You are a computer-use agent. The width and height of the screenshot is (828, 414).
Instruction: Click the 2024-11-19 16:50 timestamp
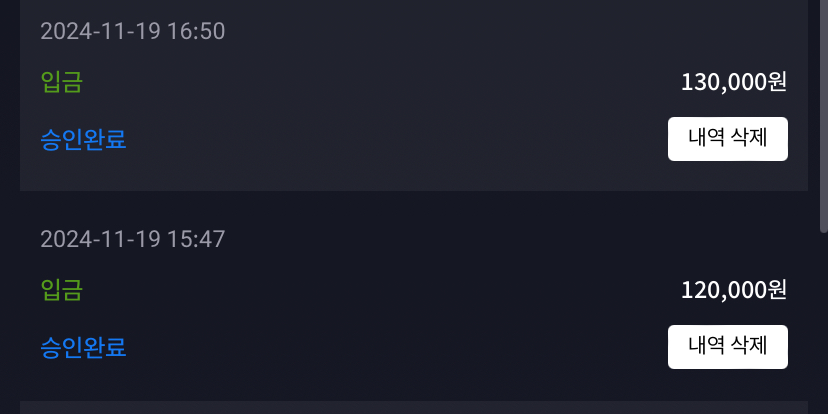click(133, 31)
